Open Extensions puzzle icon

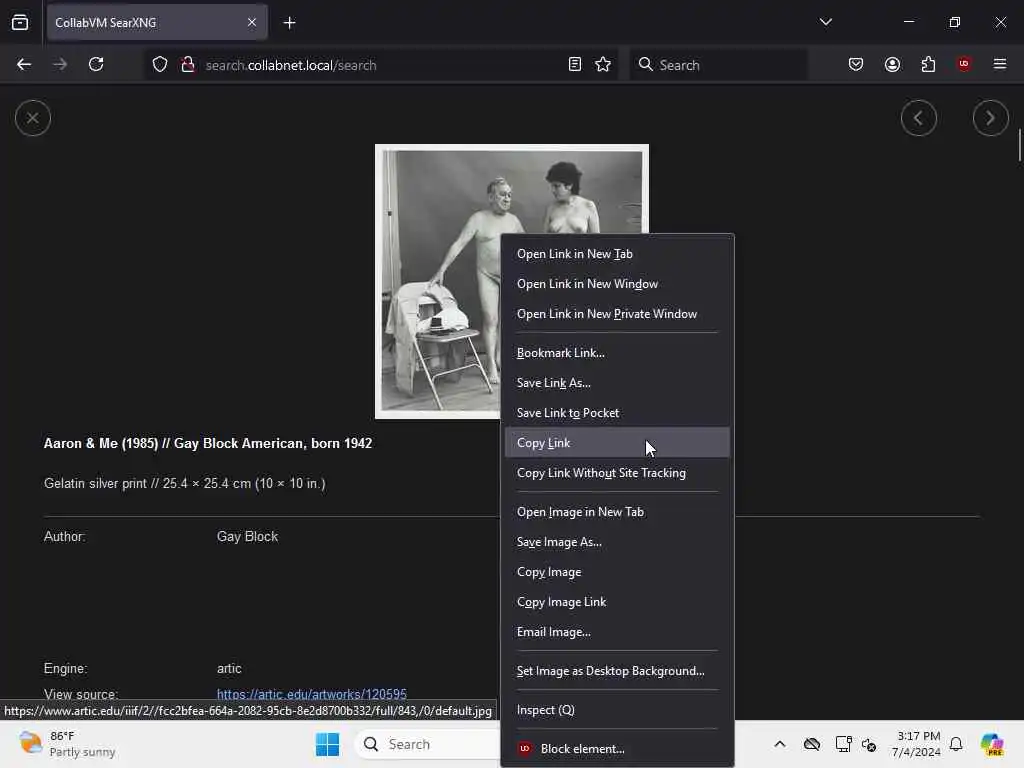928,64
